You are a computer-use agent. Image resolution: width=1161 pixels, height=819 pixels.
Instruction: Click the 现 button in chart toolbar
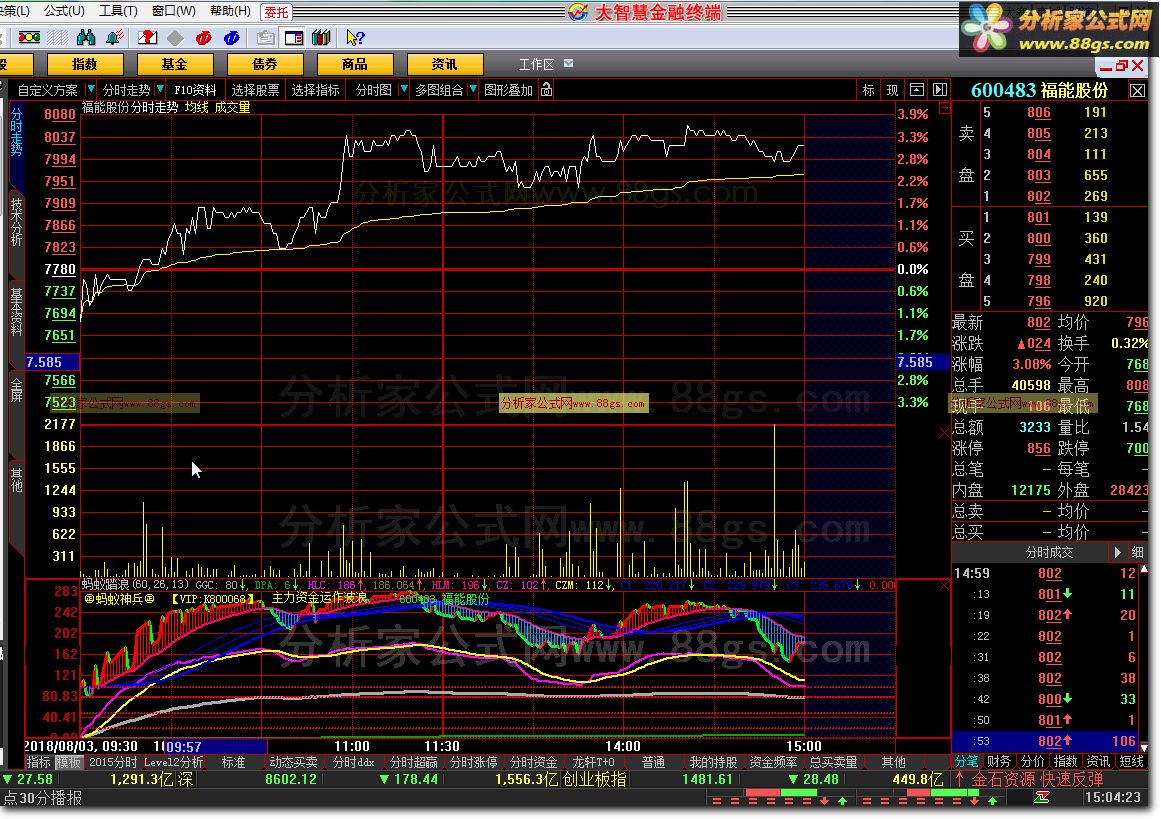(893, 90)
